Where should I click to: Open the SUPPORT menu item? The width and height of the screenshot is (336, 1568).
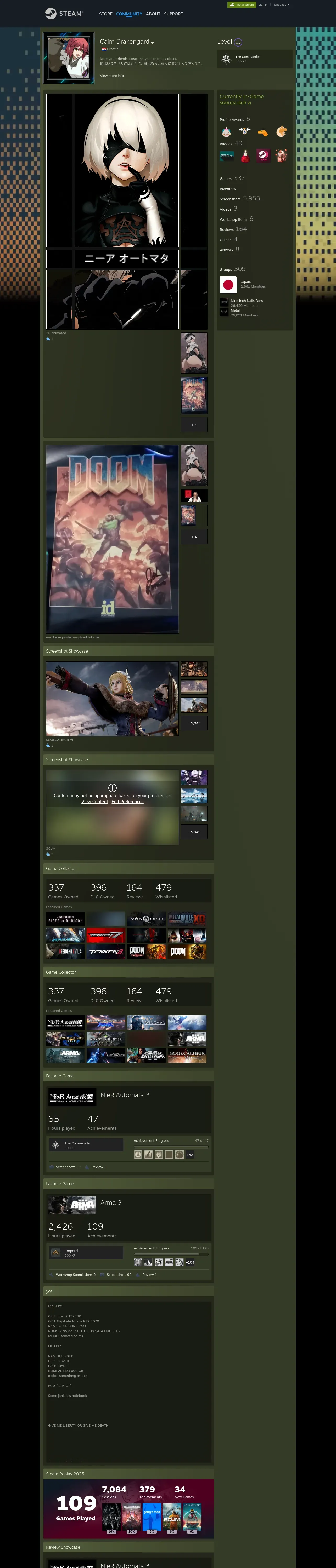[x=173, y=14]
